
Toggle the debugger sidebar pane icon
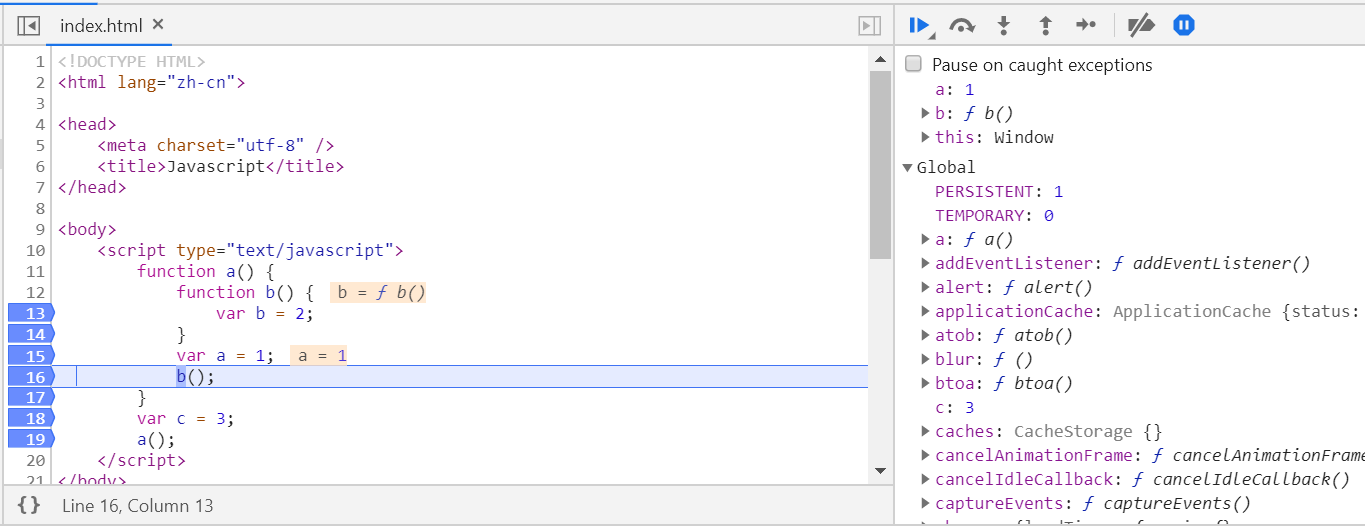click(x=869, y=26)
